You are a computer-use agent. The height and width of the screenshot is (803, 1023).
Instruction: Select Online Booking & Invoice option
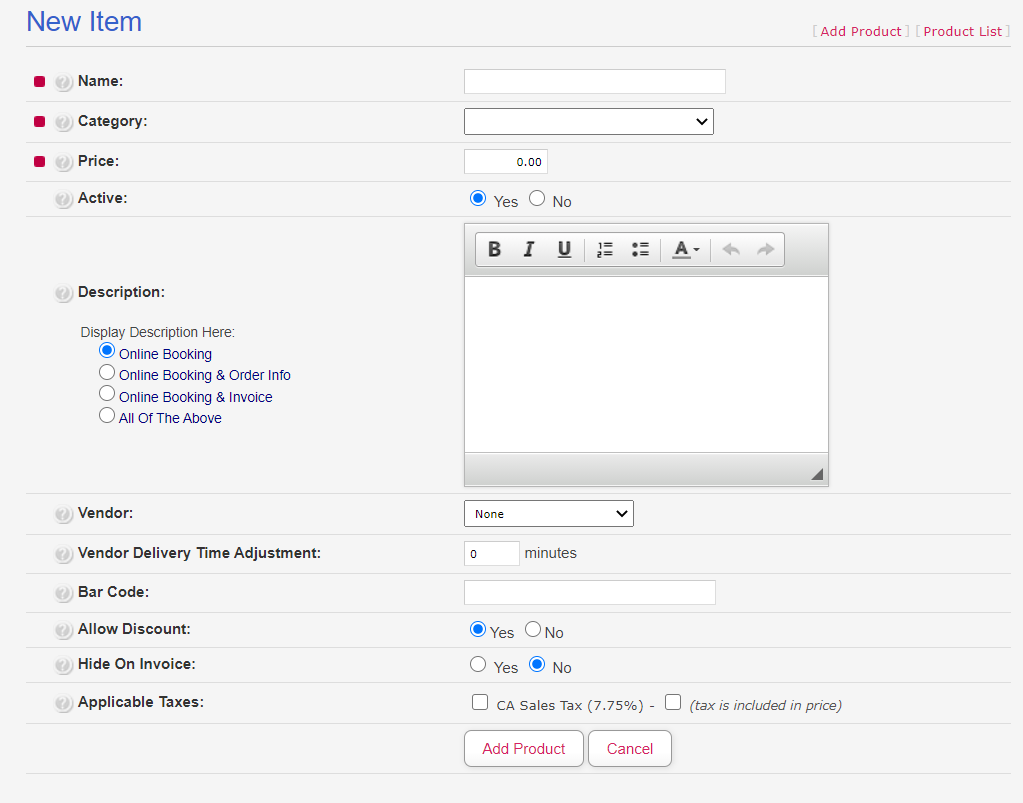pyautogui.click(x=107, y=393)
